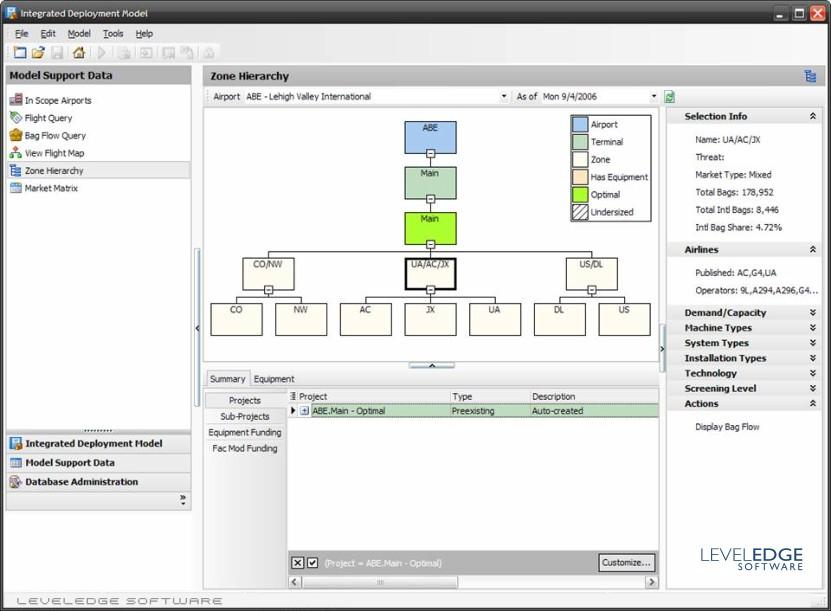Image resolution: width=831 pixels, height=611 pixels.
Task: Click the Home toolbar icon
Action: [x=79, y=53]
